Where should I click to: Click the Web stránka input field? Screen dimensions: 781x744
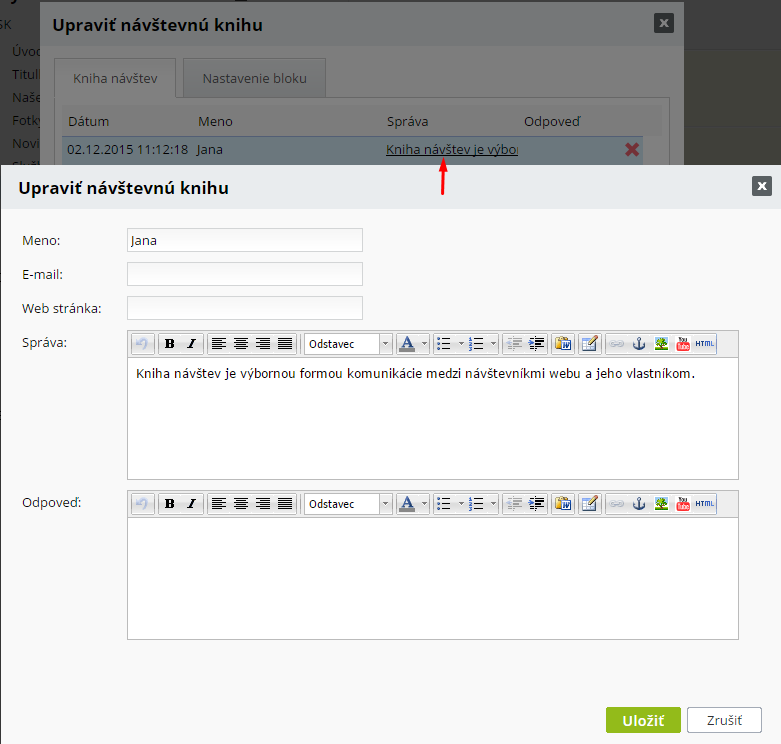click(x=245, y=308)
